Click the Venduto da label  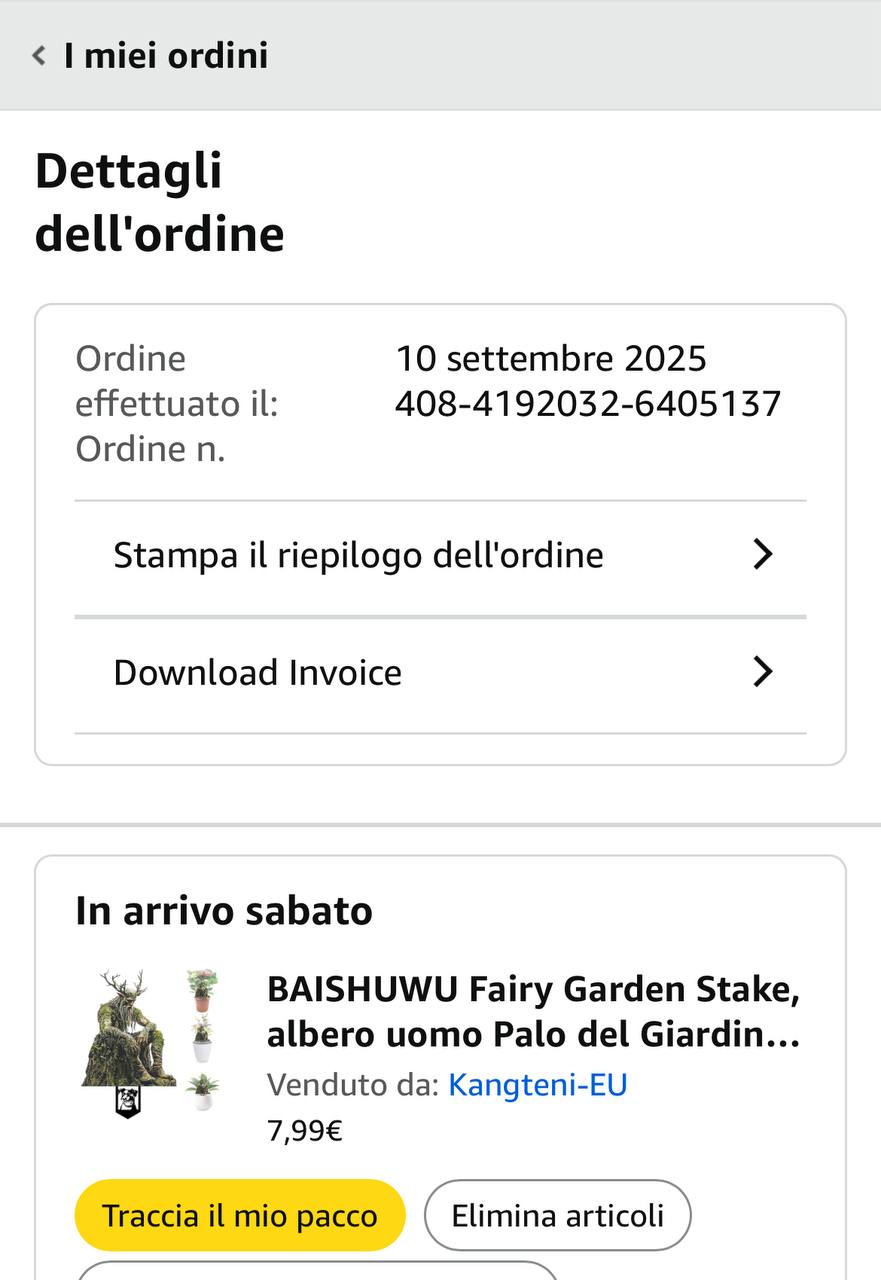(353, 1085)
